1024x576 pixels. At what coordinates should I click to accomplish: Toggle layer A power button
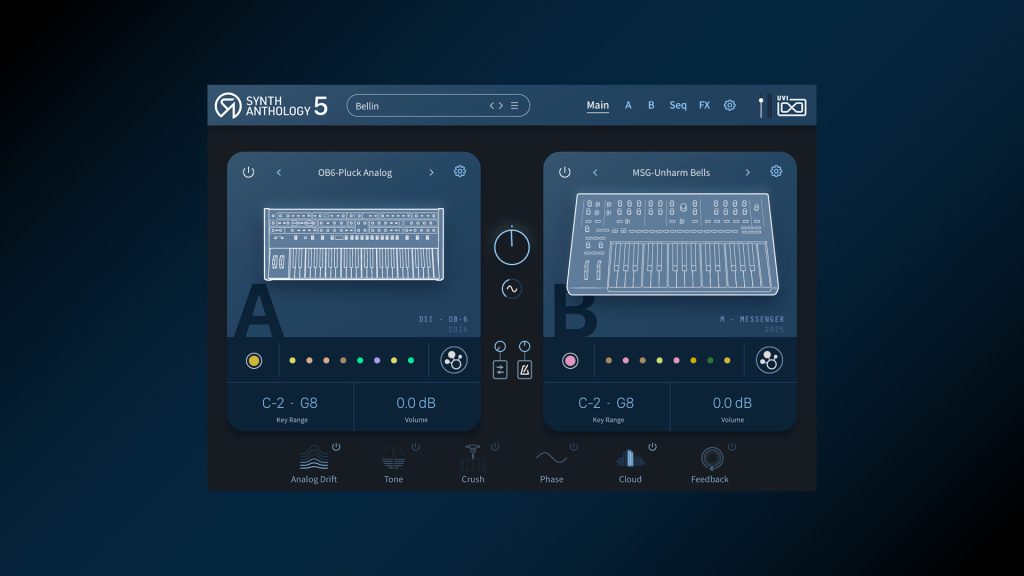coord(248,172)
